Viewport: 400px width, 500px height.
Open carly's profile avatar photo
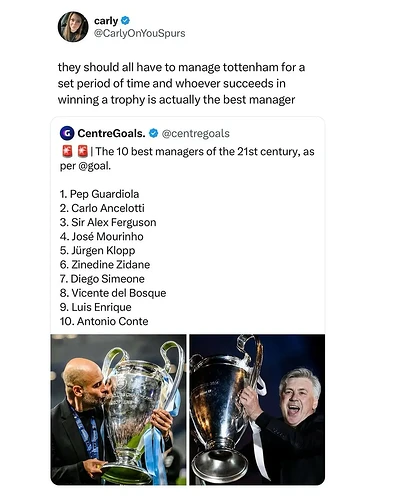[x=73, y=27]
